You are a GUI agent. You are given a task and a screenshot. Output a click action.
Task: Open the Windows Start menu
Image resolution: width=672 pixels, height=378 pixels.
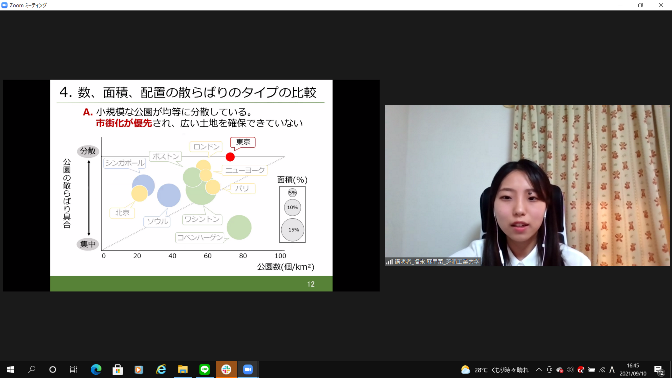click(10, 369)
